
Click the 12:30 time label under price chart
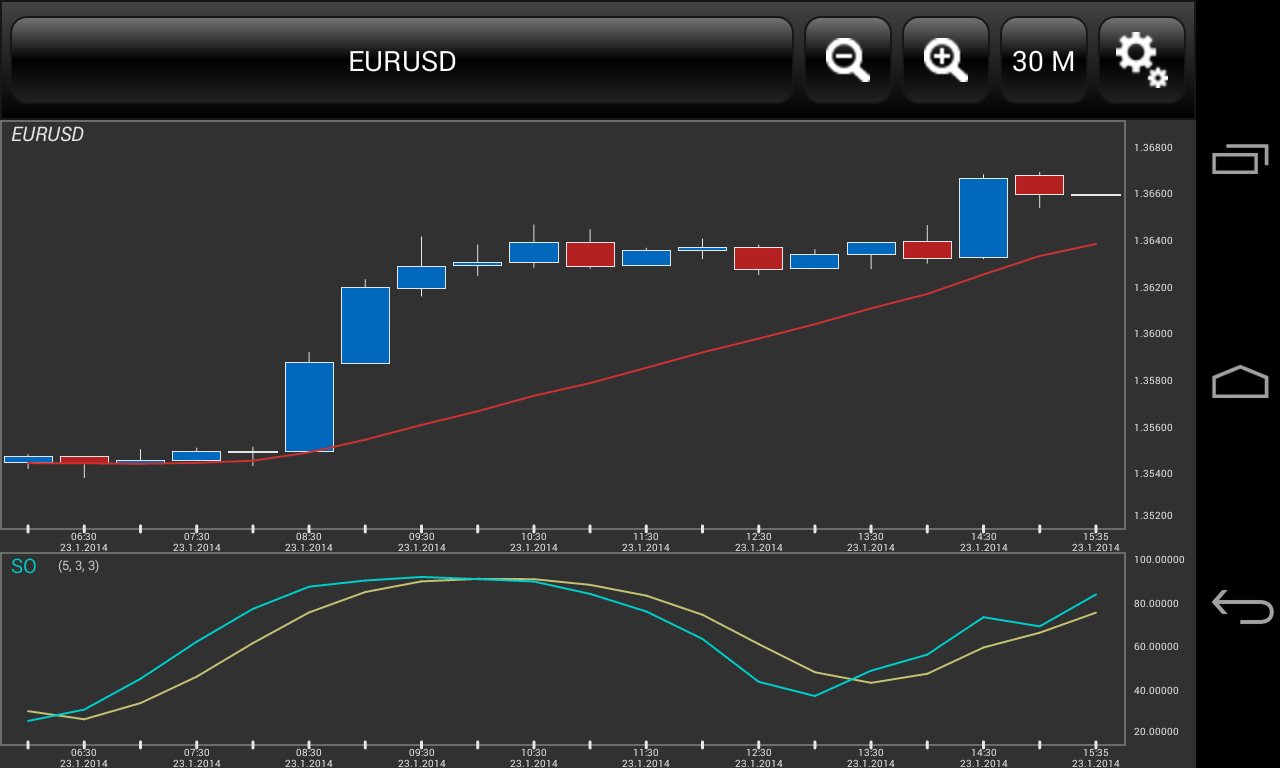(759, 536)
